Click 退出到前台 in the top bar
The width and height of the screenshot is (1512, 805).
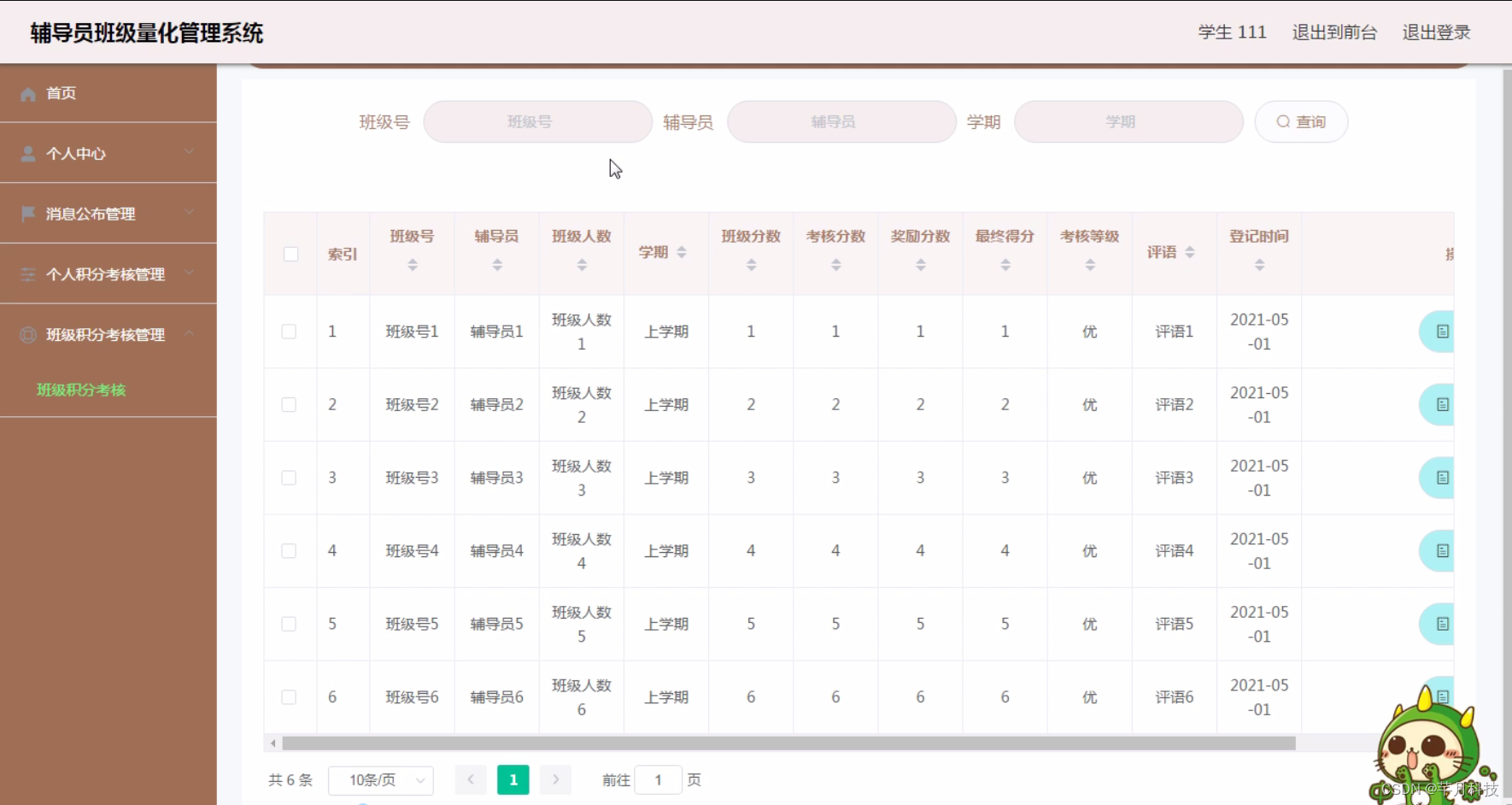1333,32
